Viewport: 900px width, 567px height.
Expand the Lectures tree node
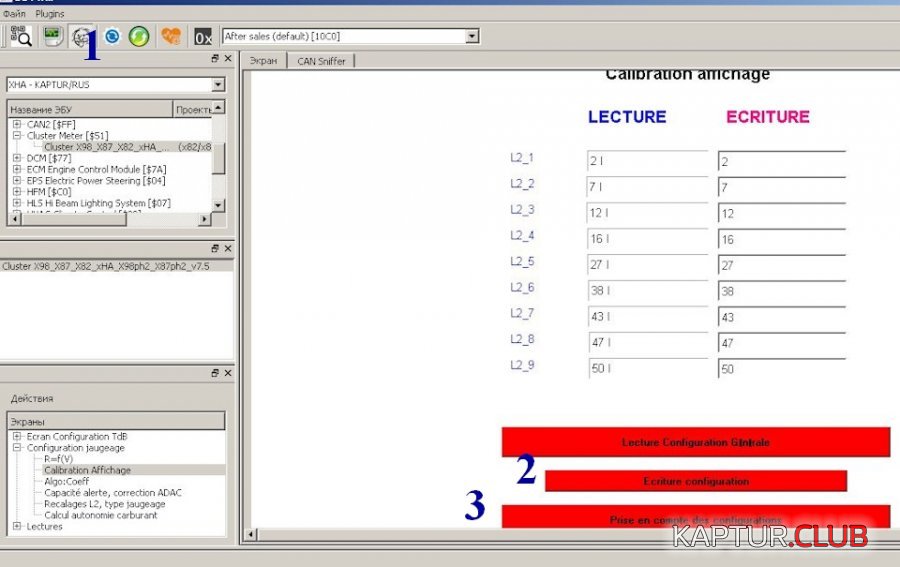point(17,526)
